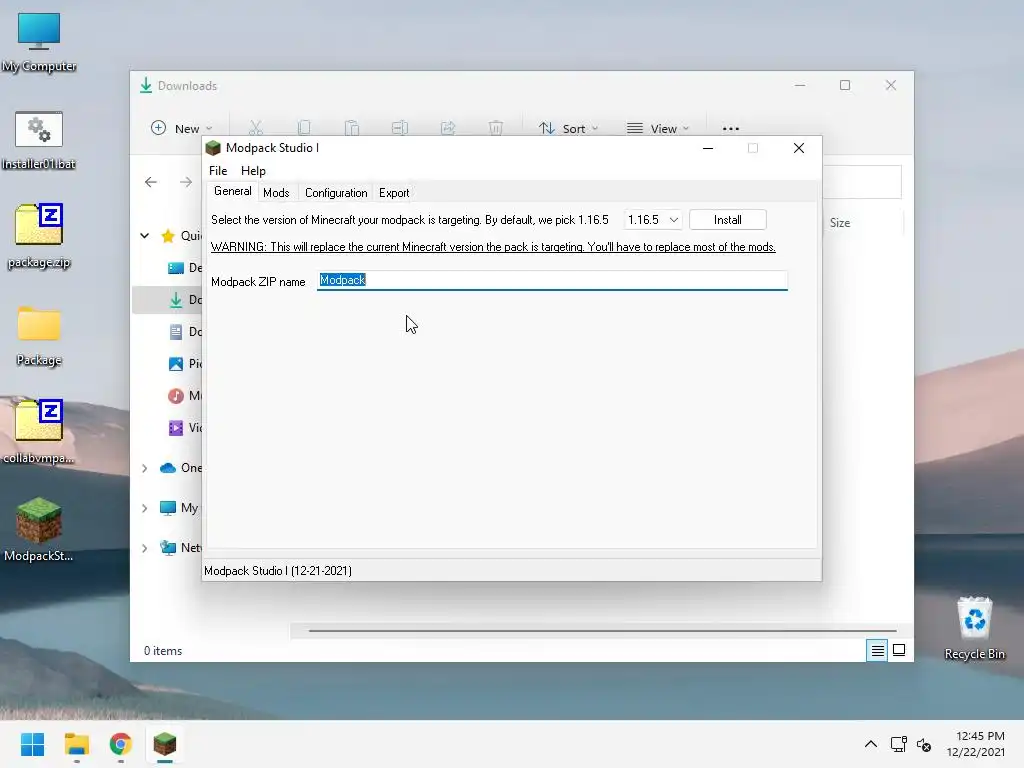Click the Modpack Studio grass block title icon
Image resolution: width=1024 pixels, height=768 pixels.
(x=213, y=148)
